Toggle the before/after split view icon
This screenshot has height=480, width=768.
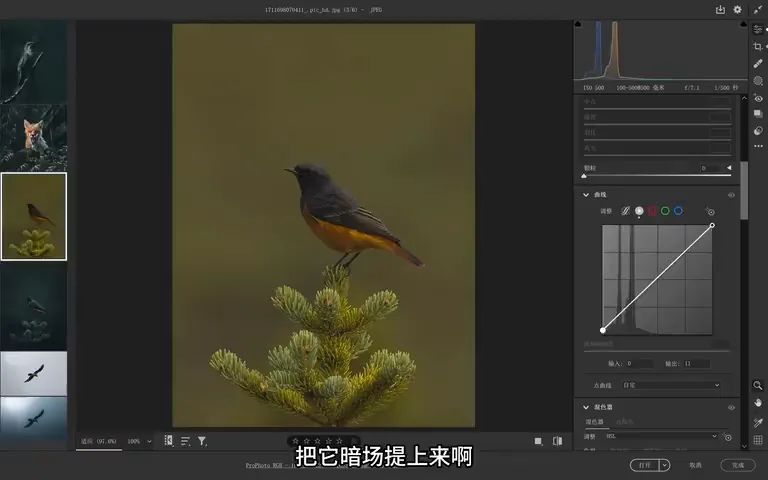pyautogui.click(x=557, y=441)
